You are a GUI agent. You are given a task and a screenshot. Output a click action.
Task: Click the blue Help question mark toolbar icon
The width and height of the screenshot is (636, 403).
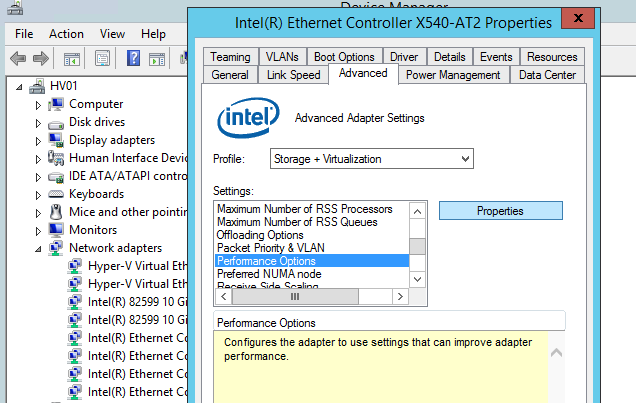(x=133, y=58)
